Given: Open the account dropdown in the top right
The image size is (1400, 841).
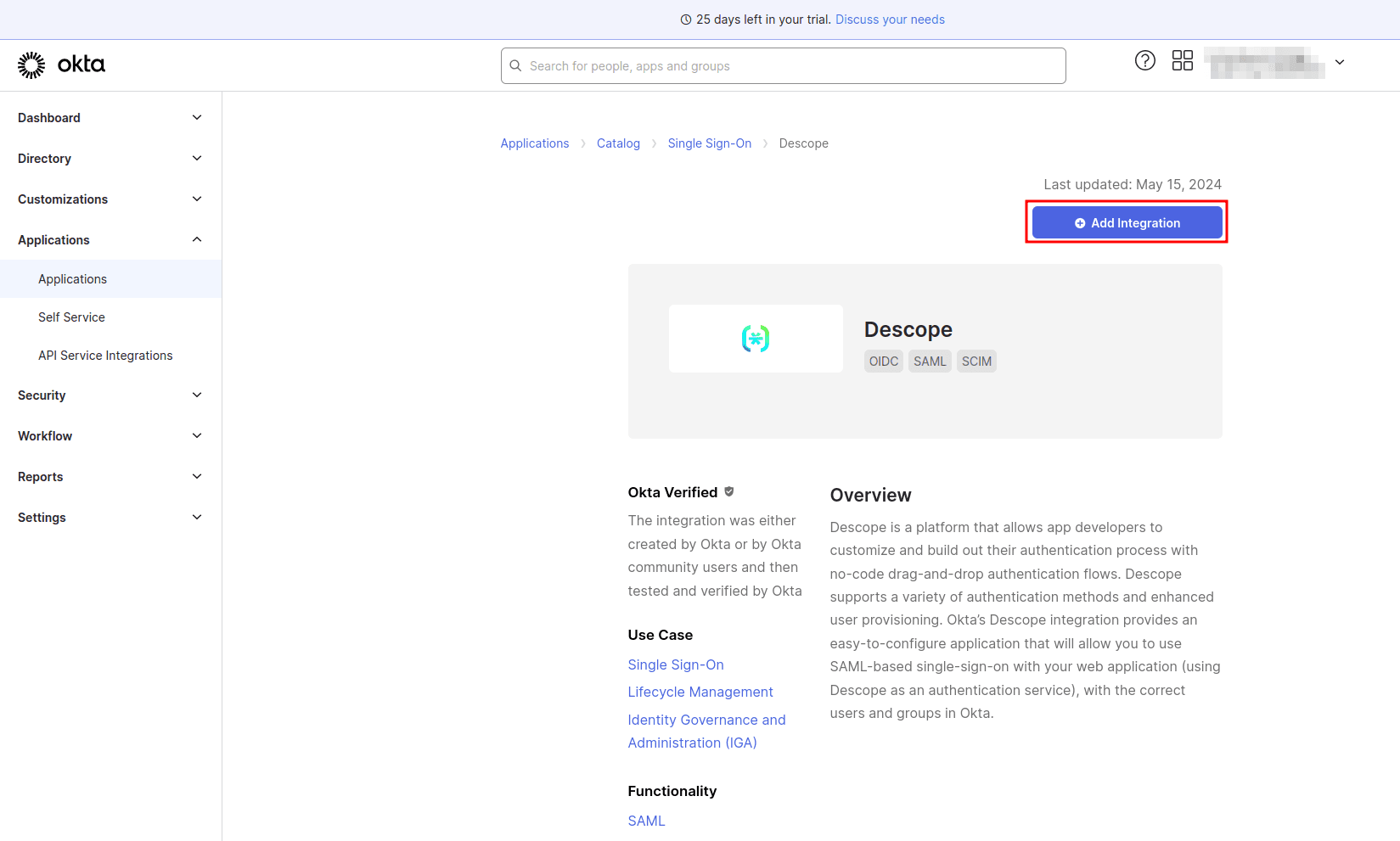Looking at the screenshot, I should (x=1340, y=62).
